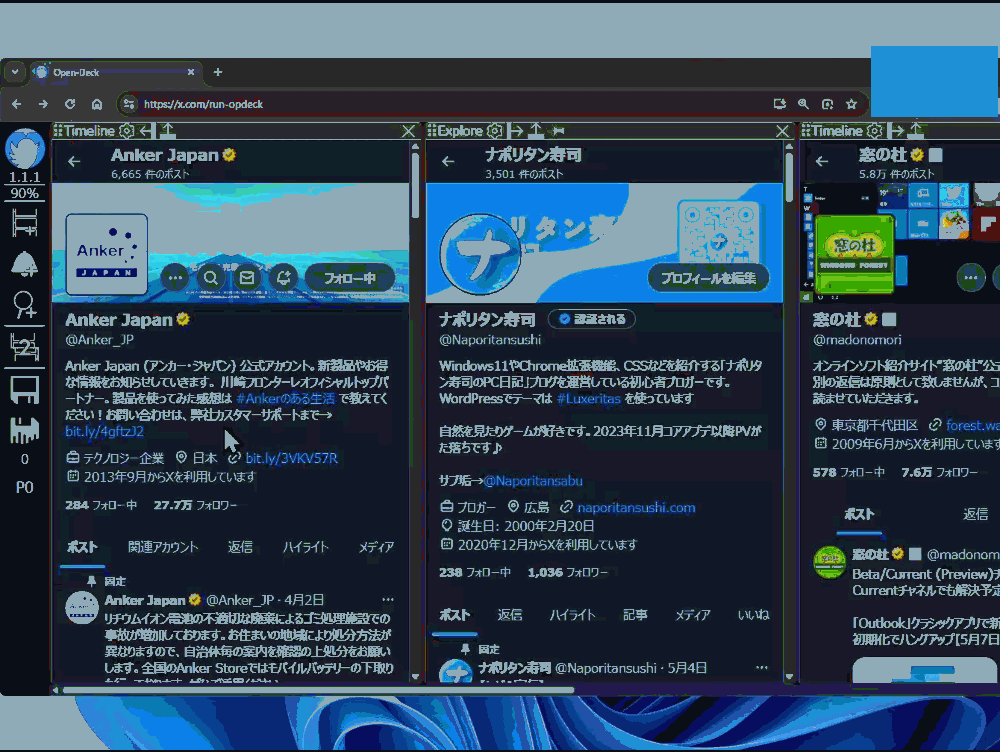Image resolution: width=1000 pixels, height=752 pixels.
Task: Go back using arrow beside Anker Japan title
Action: [75, 161]
